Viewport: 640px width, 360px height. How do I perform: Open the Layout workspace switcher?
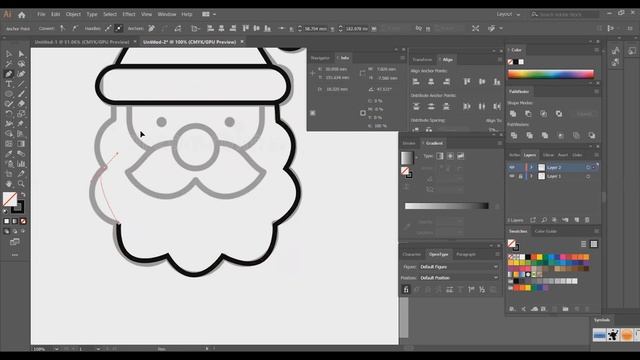508,14
